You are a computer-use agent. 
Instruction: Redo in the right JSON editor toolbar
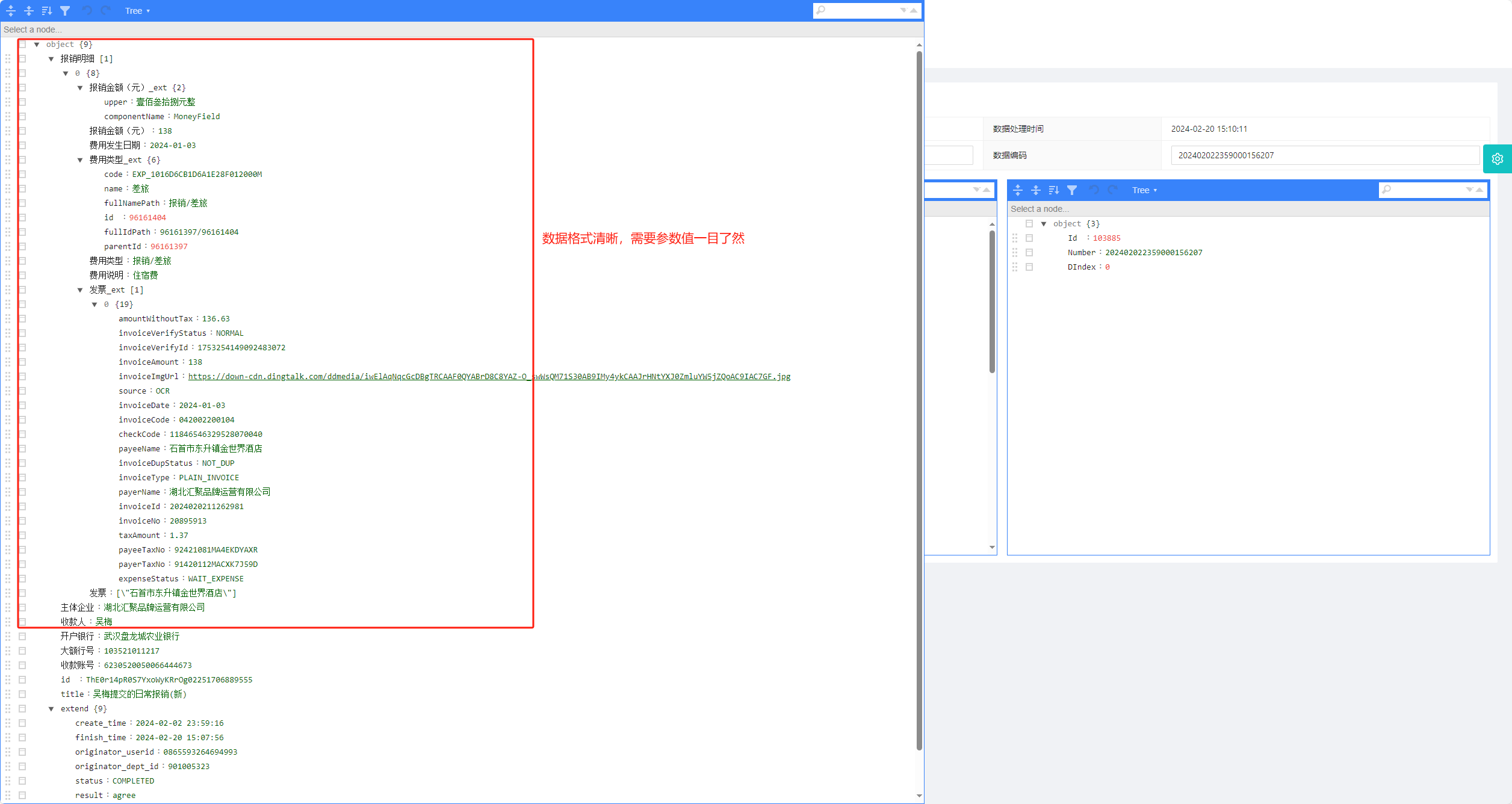click(1112, 190)
